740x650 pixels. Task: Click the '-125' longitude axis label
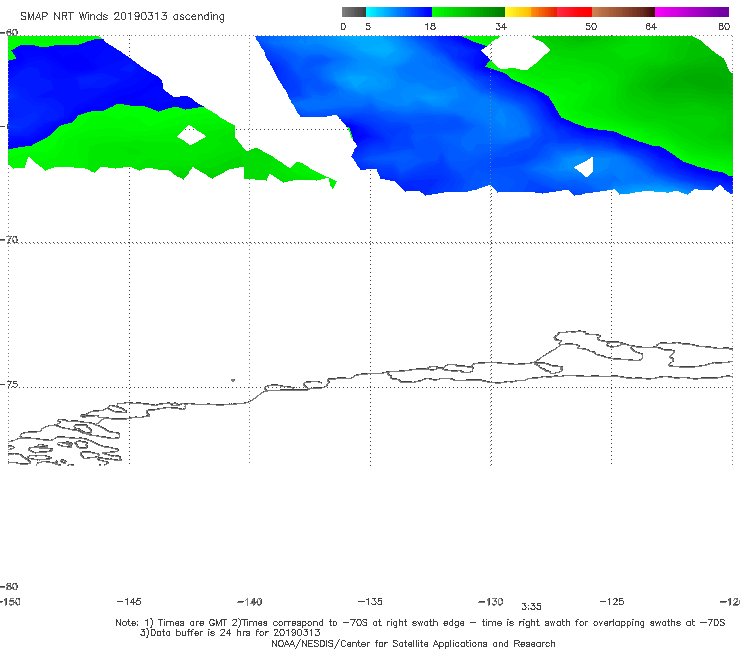[x=612, y=602]
